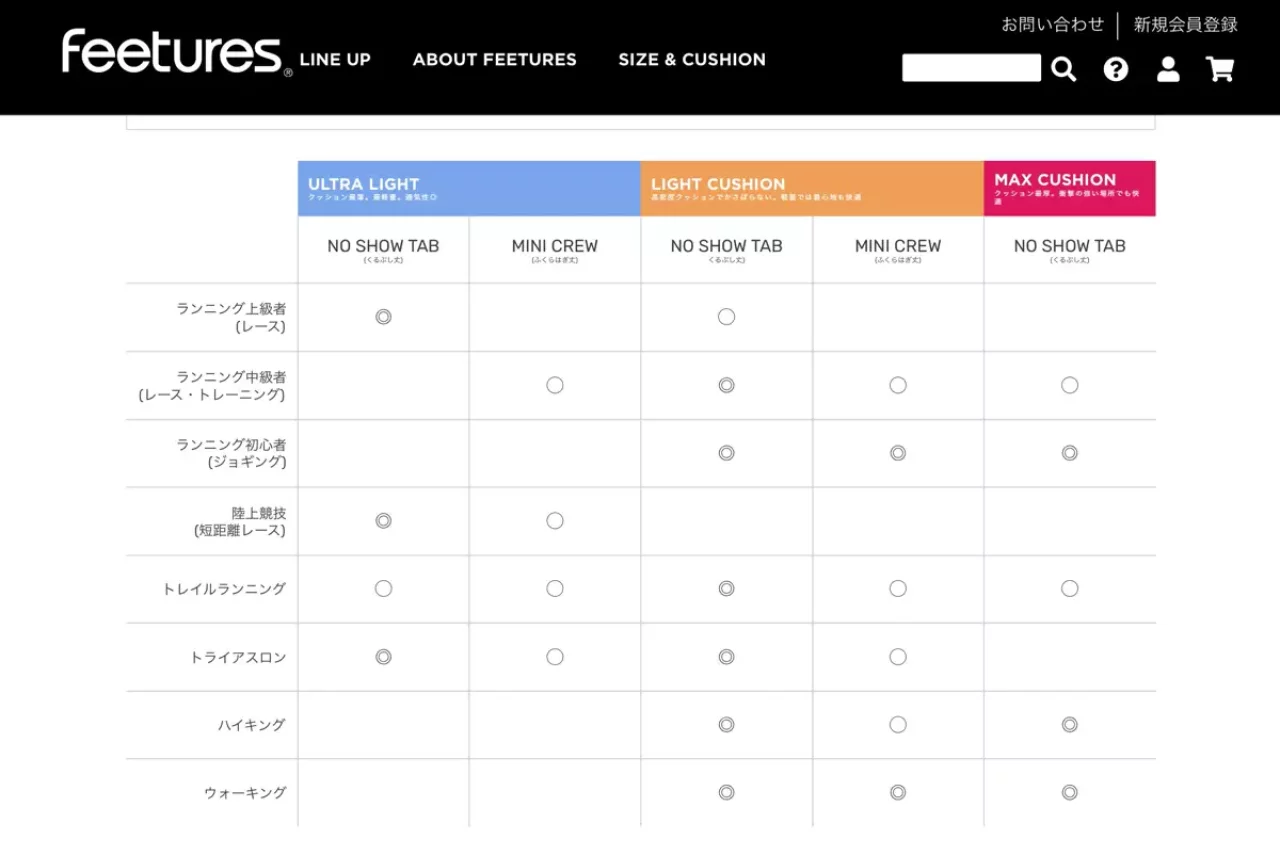Click the double-circle for ランニング初心者 Max Cushion No Show Tab
The image size is (1280, 855).
click(x=1070, y=453)
